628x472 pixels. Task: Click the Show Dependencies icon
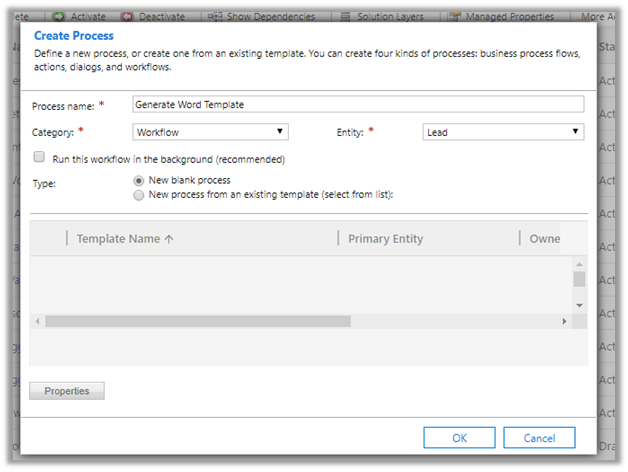click(215, 17)
